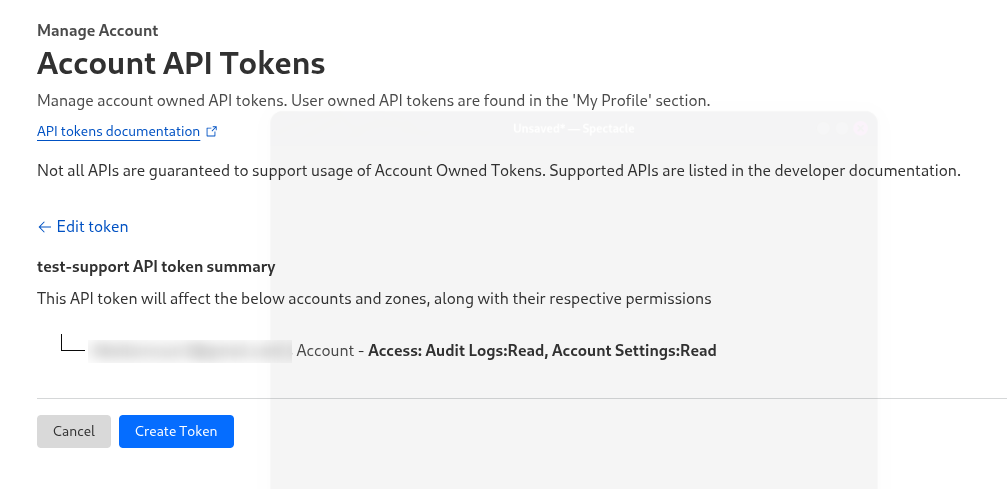1007x489 pixels.
Task: Click the Spectacle window minimize circle
Action: pos(823,128)
